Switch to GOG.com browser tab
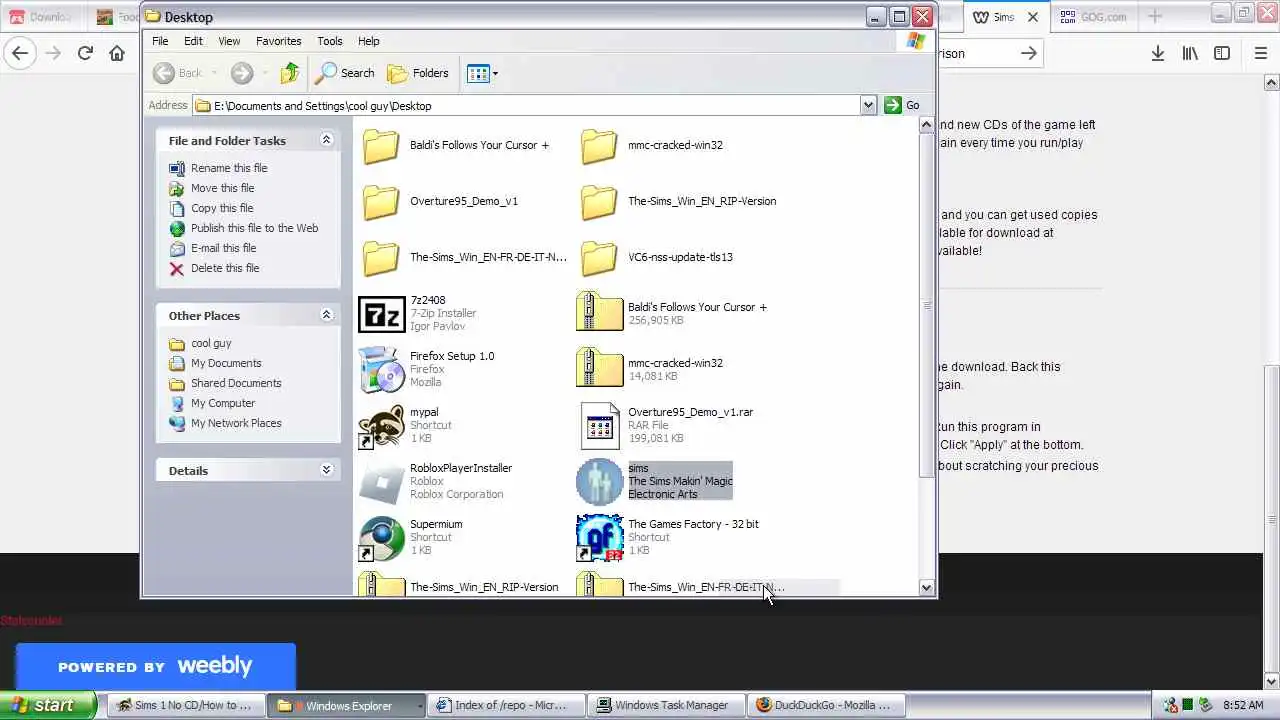The height and width of the screenshot is (720, 1280). (1094, 16)
